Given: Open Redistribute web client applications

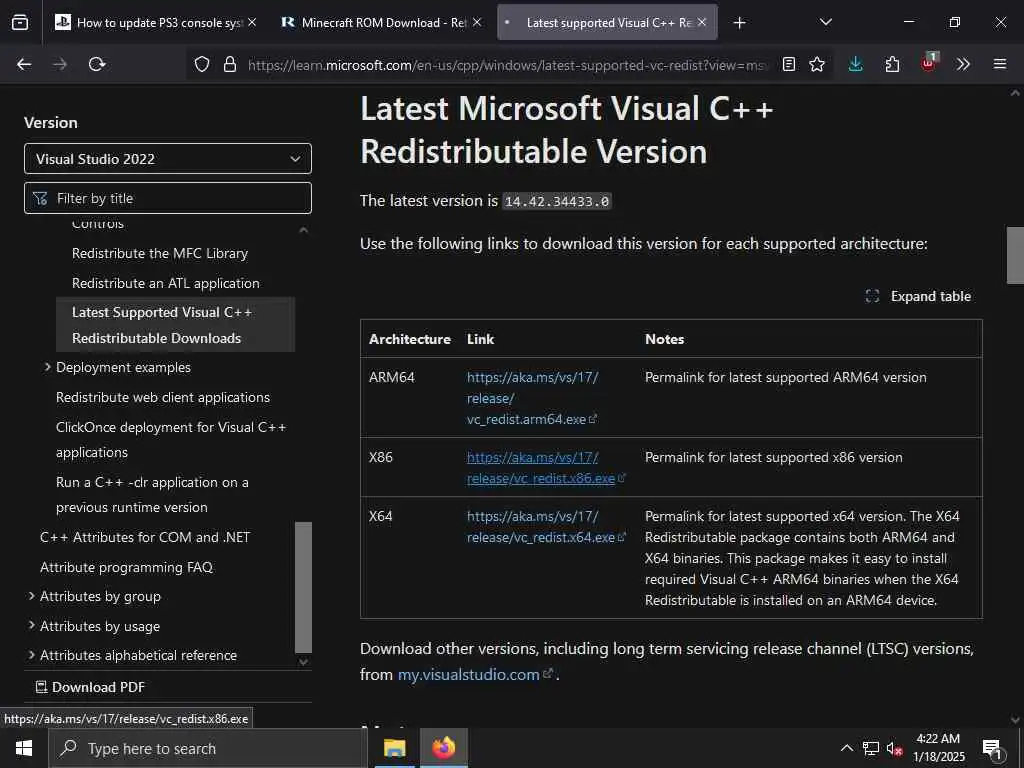Looking at the screenshot, I should coord(163,397).
